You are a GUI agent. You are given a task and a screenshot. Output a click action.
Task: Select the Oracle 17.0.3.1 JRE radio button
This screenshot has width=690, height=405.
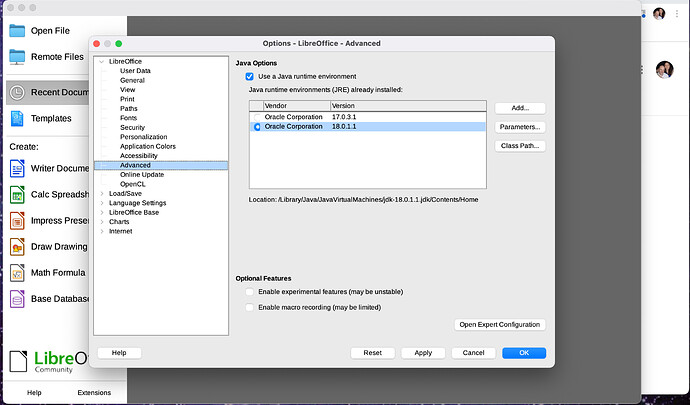point(257,117)
